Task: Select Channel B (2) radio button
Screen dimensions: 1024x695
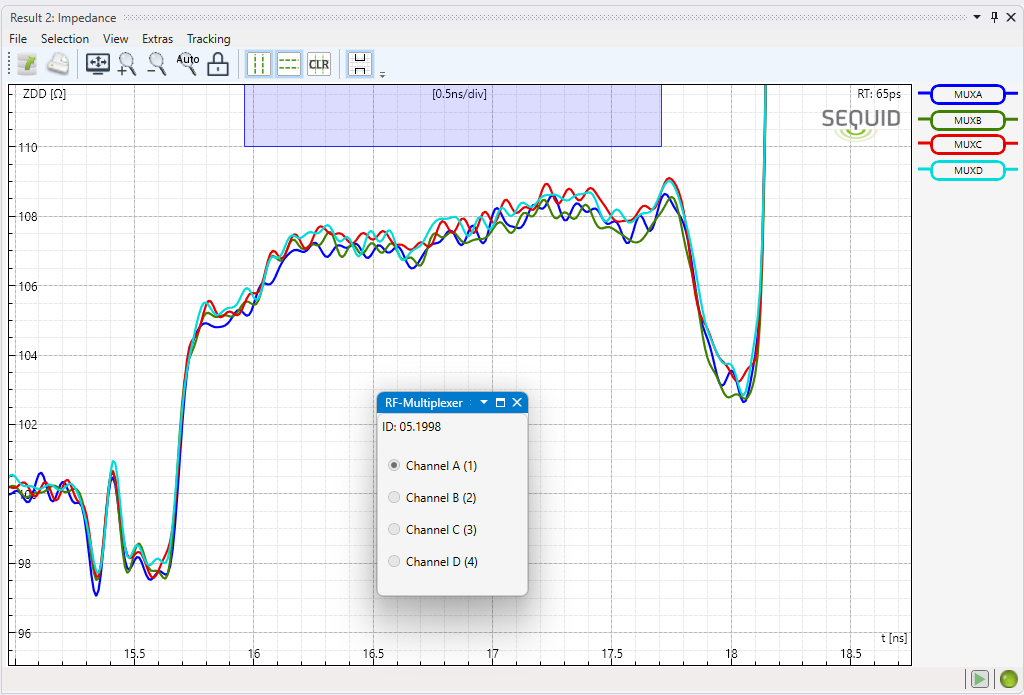Action: click(394, 497)
